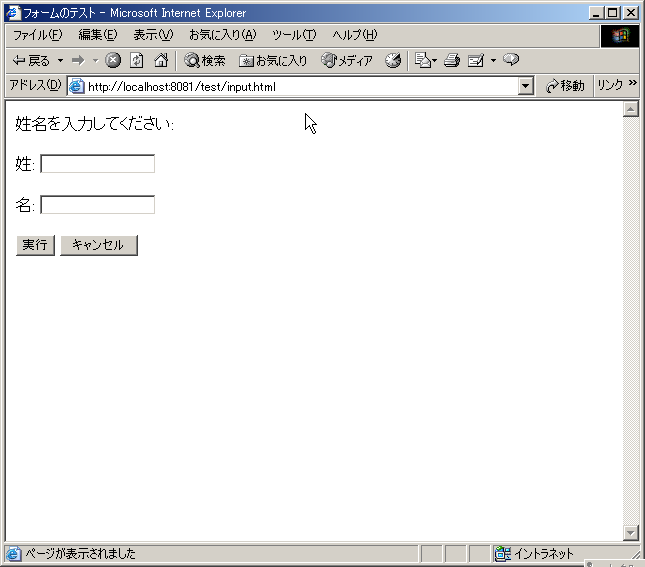Click the Back (戻る) toolbar button
The height and width of the screenshot is (567, 645).
coord(31,61)
